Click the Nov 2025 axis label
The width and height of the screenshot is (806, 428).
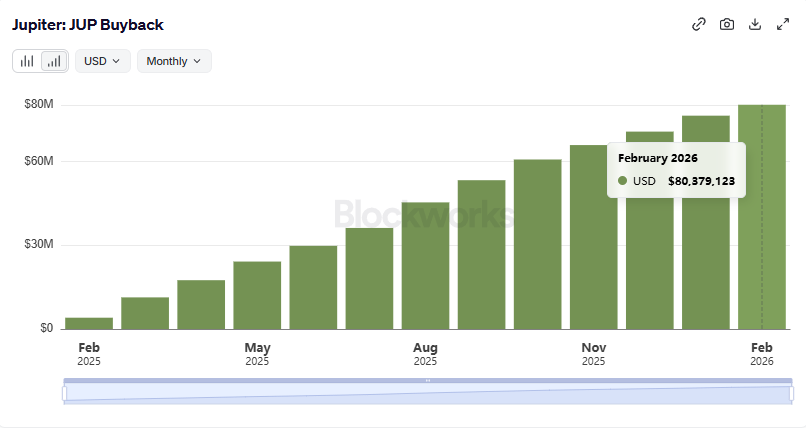pos(593,354)
